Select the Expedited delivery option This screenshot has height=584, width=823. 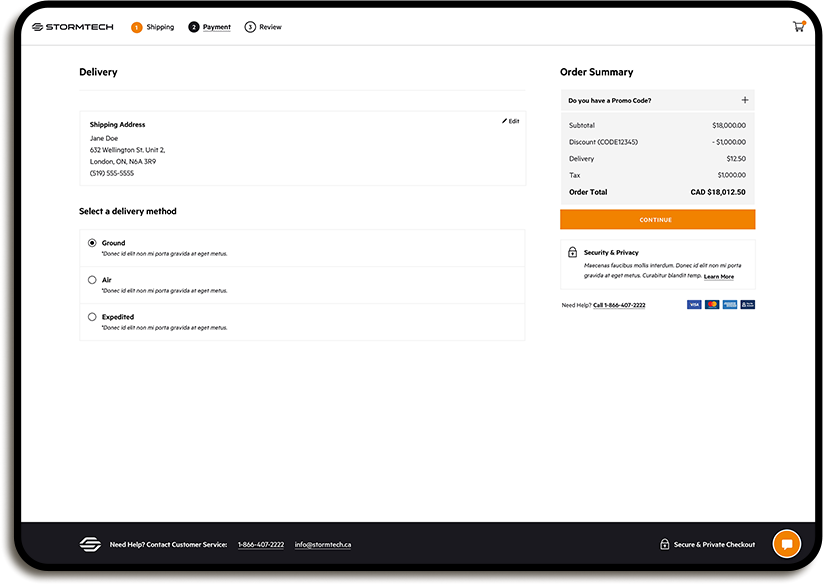tap(91, 315)
